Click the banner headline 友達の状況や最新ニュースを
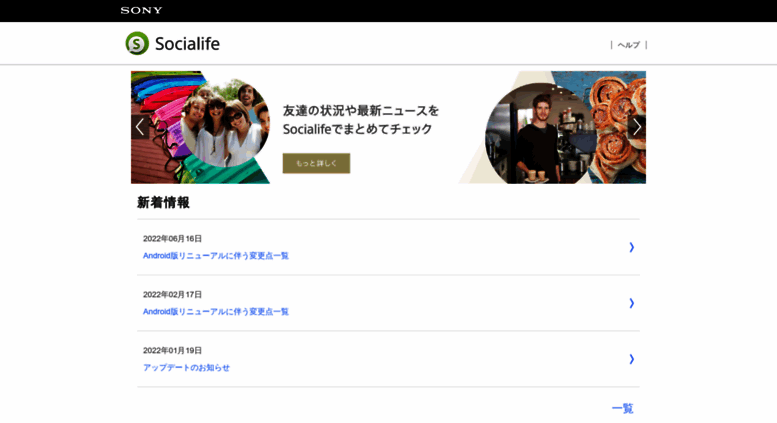777x423 pixels. pos(361,110)
